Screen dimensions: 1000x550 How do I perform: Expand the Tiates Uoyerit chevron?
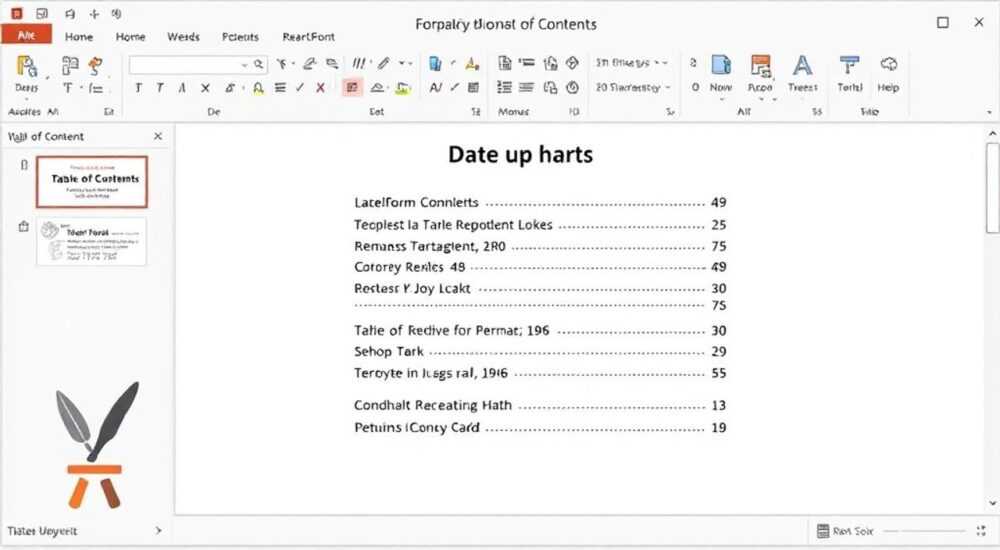click(x=158, y=530)
